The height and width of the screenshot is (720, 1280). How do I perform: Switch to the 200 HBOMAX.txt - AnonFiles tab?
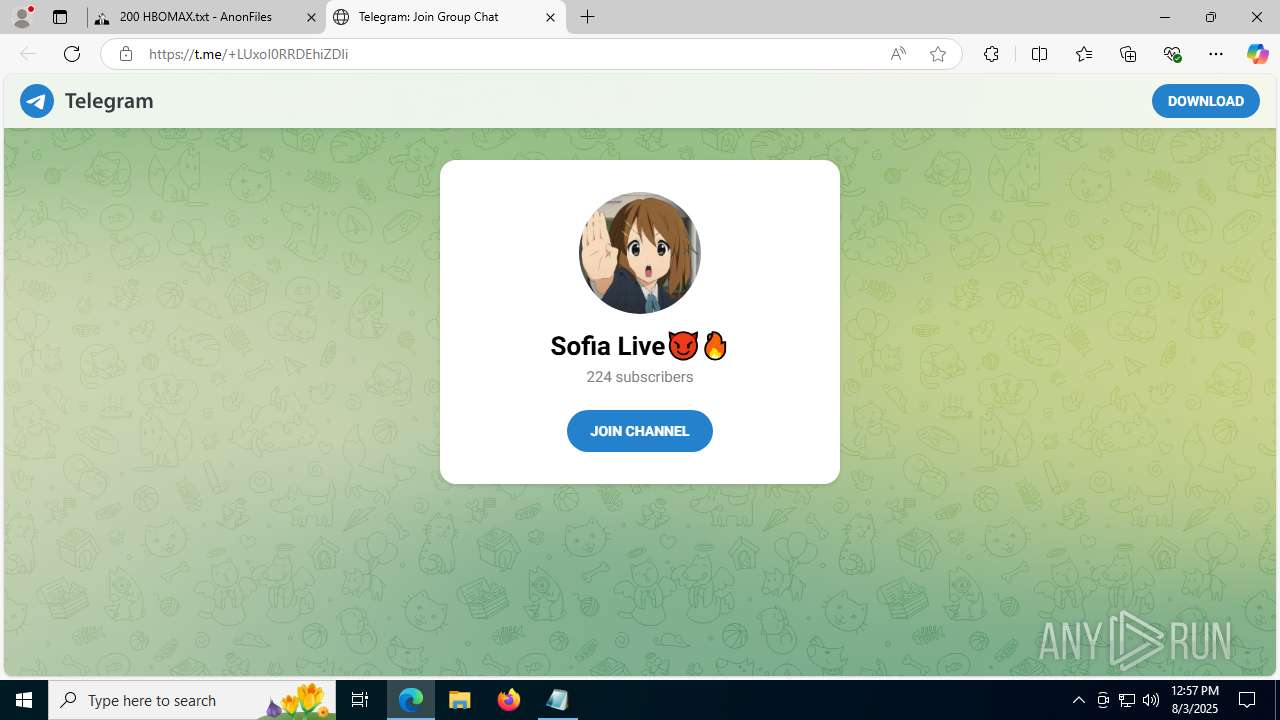pyautogui.click(x=205, y=17)
